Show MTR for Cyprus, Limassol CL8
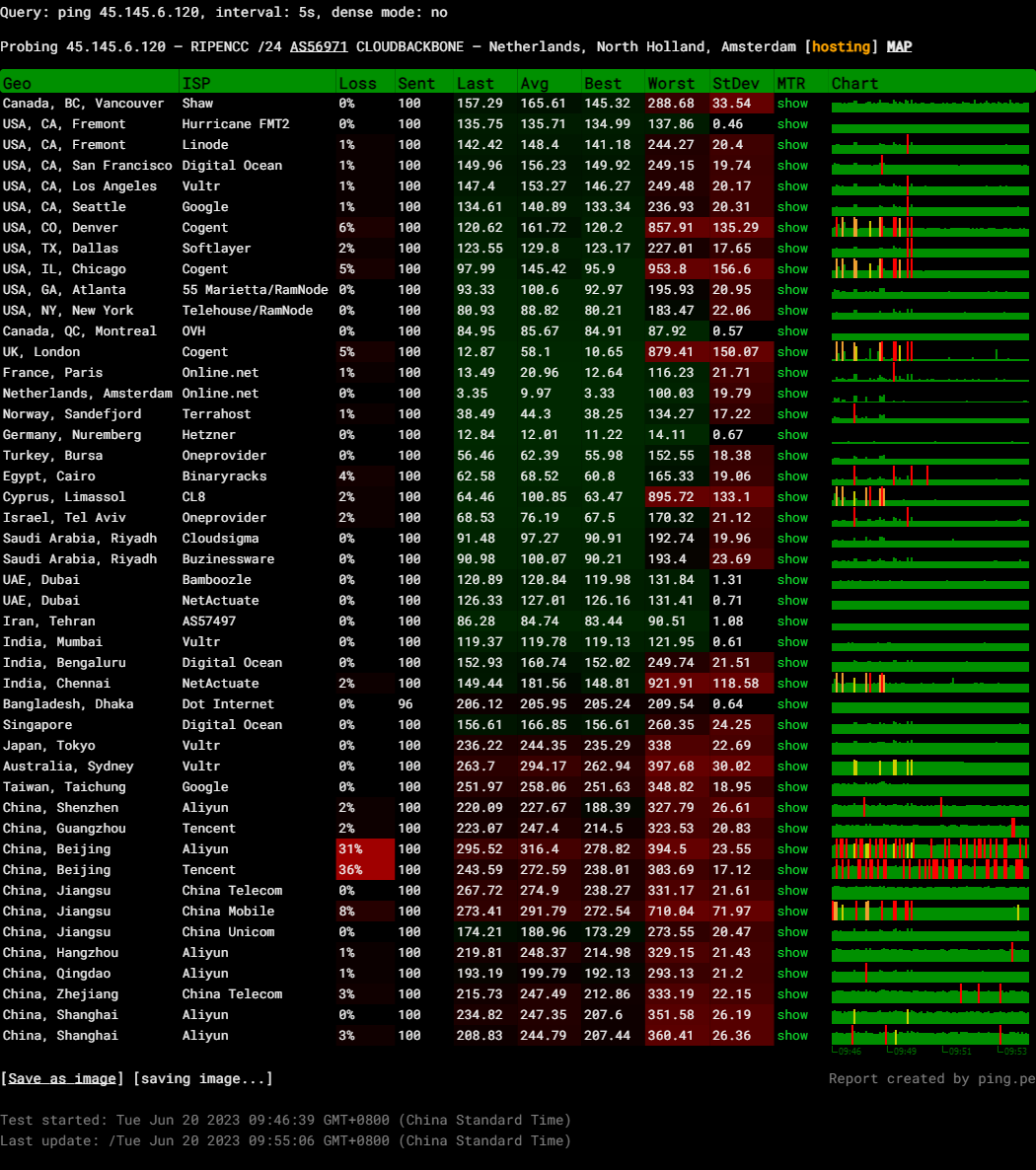This screenshot has width=1036, height=1170. [792, 497]
